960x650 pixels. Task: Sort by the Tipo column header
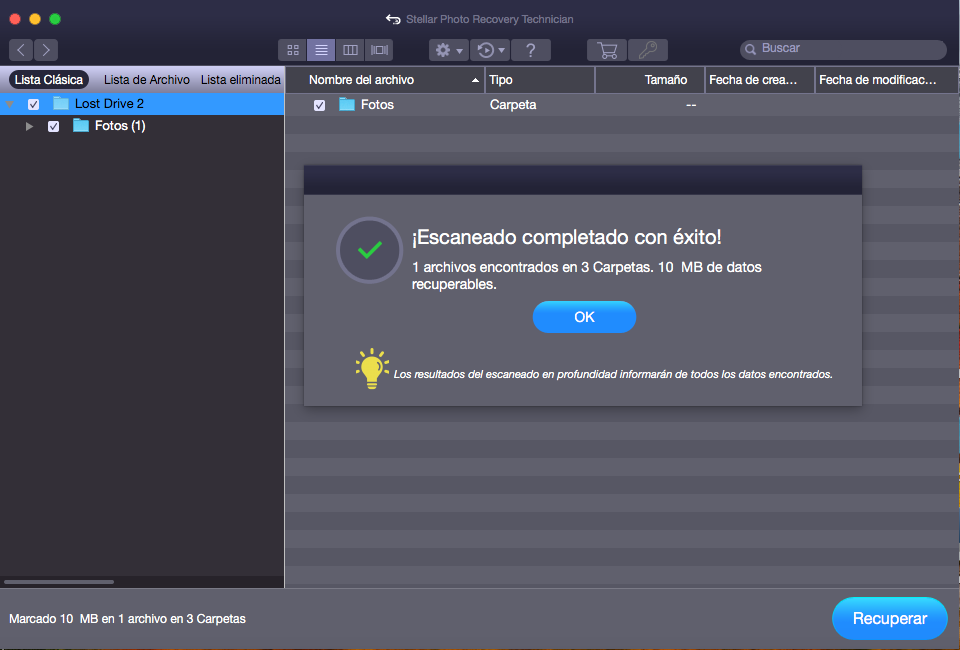coord(540,80)
